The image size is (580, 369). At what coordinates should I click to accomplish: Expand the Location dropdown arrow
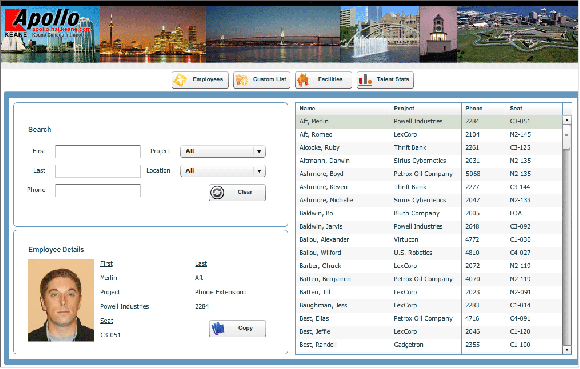click(x=259, y=171)
